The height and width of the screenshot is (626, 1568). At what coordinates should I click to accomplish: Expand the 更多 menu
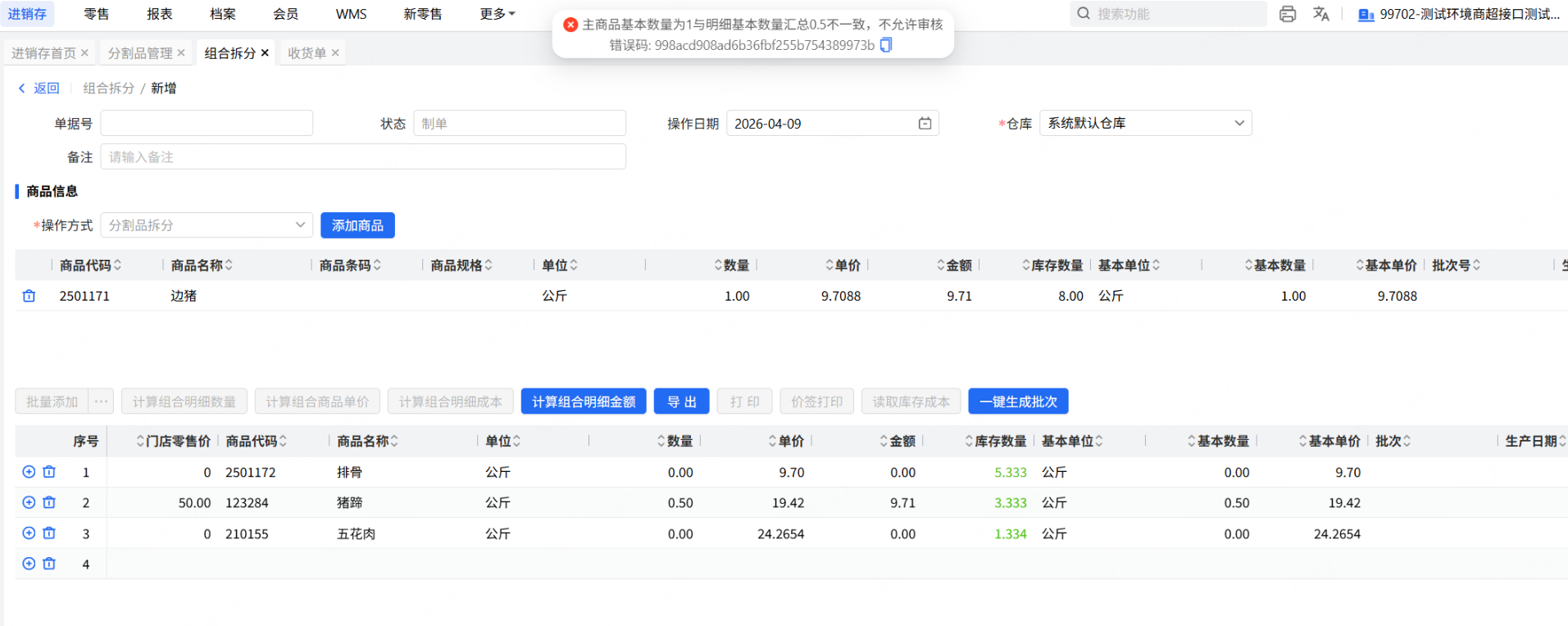pos(497,14)
